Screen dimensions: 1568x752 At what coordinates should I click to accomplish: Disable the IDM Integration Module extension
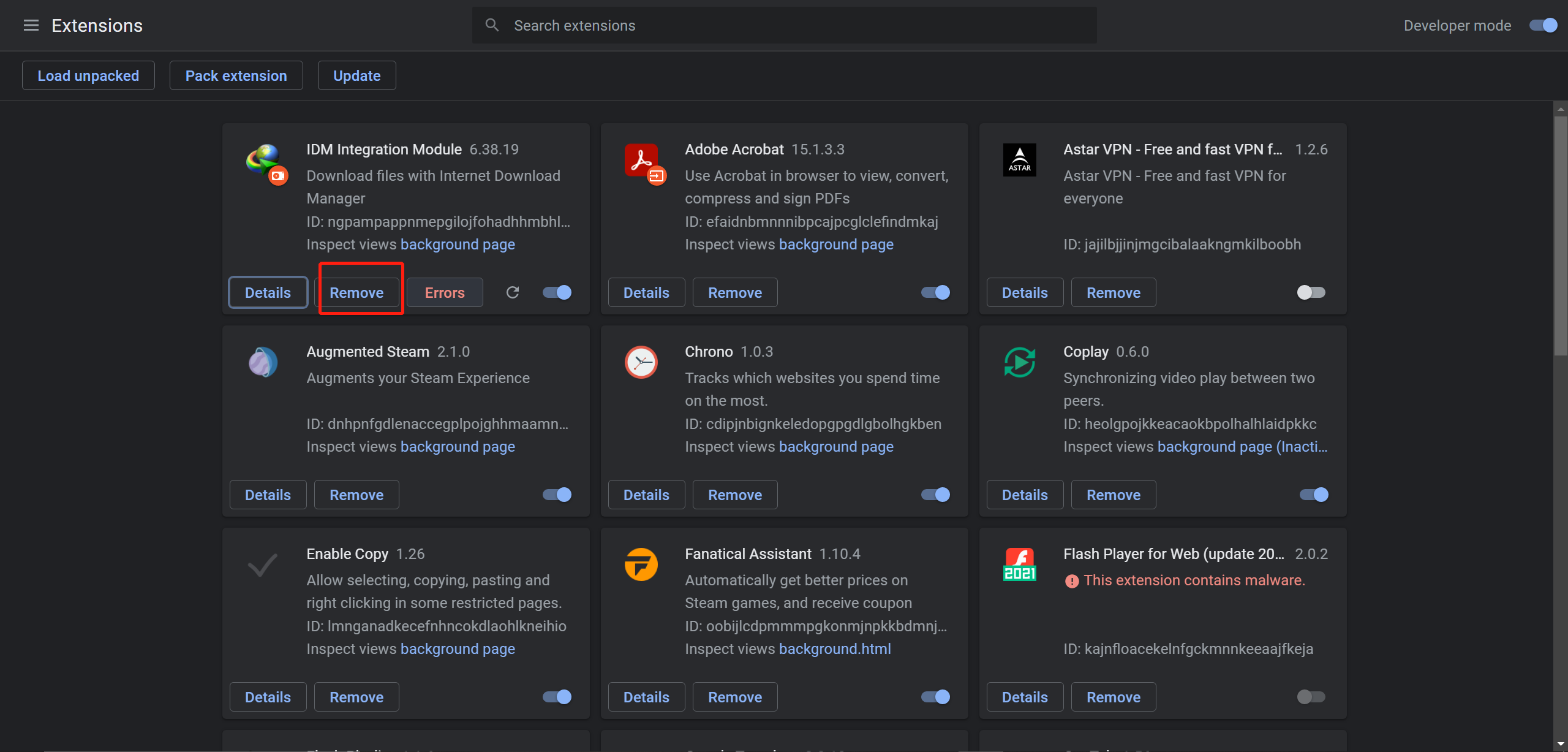[557, 292]
